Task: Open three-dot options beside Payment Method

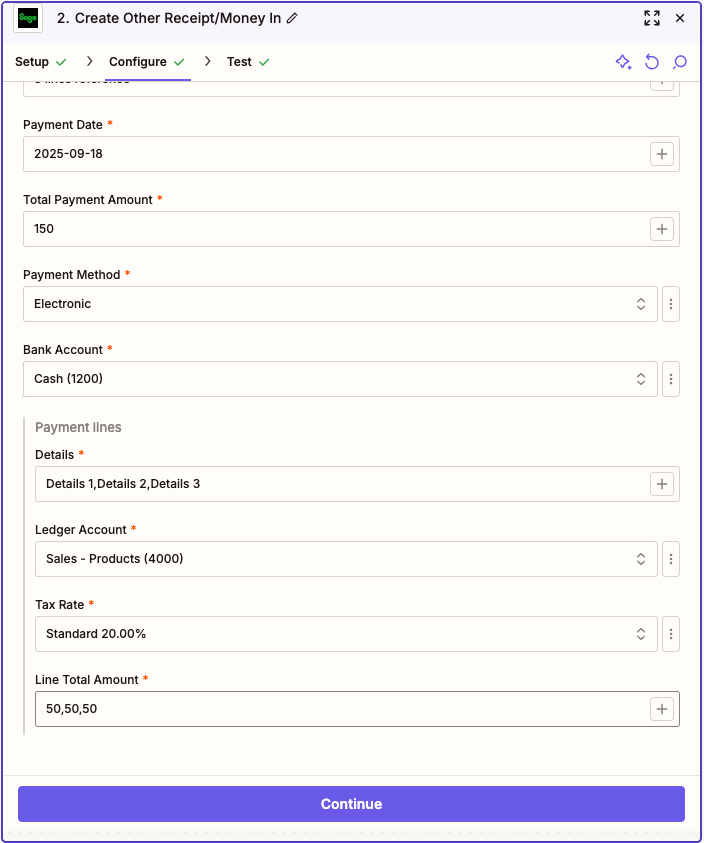Action: click(671, 304)
